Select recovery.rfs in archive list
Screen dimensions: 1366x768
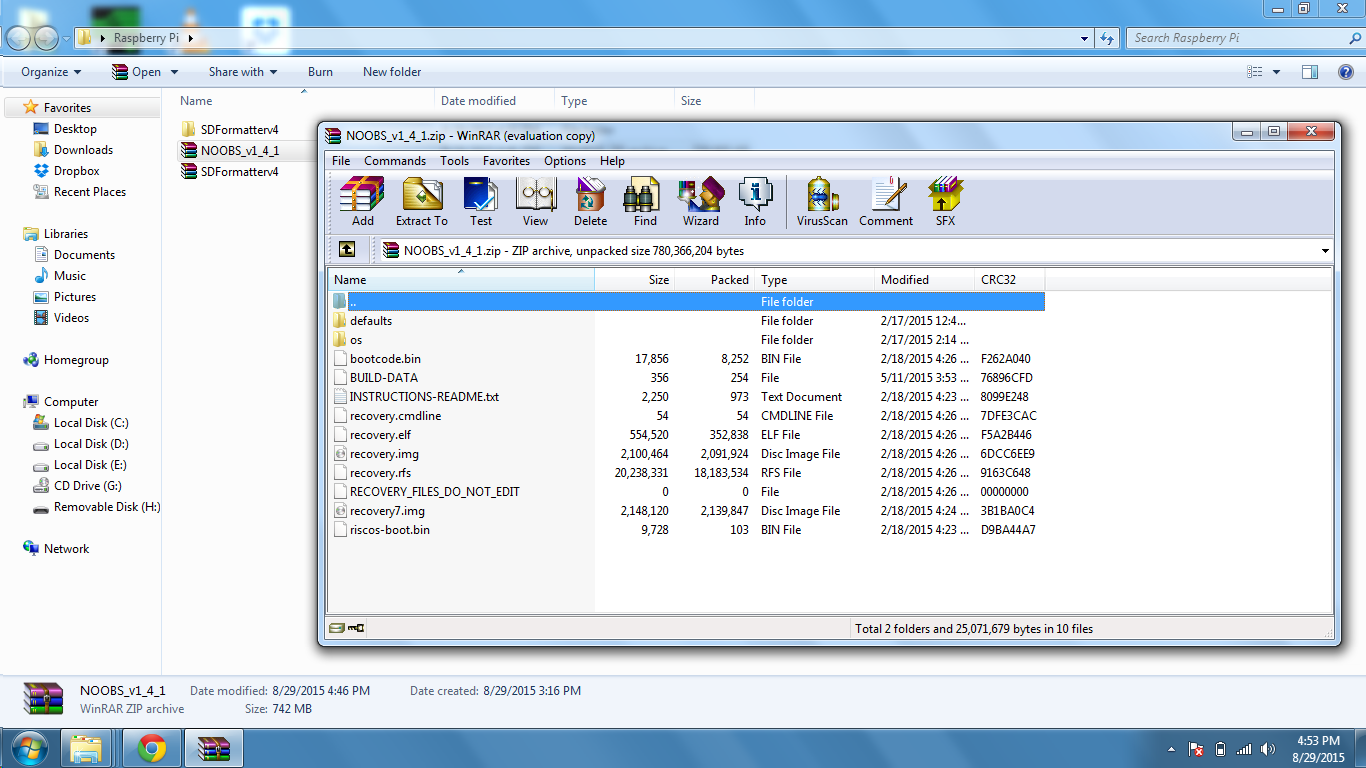coord(380,473)
